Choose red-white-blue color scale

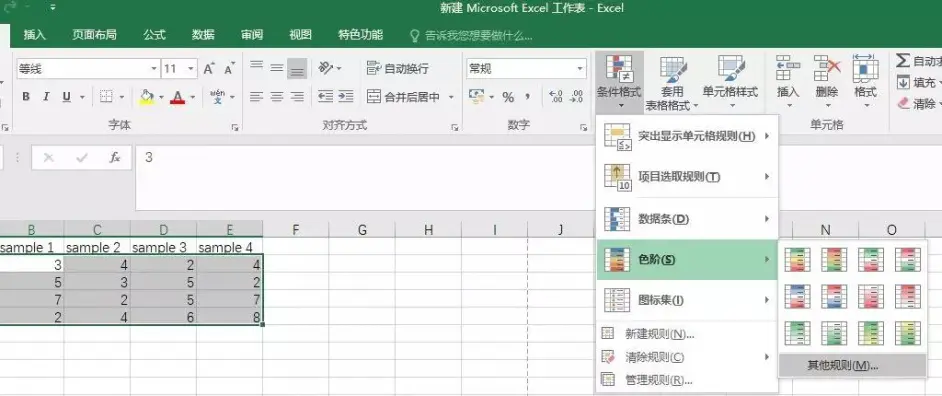(834, 296)
